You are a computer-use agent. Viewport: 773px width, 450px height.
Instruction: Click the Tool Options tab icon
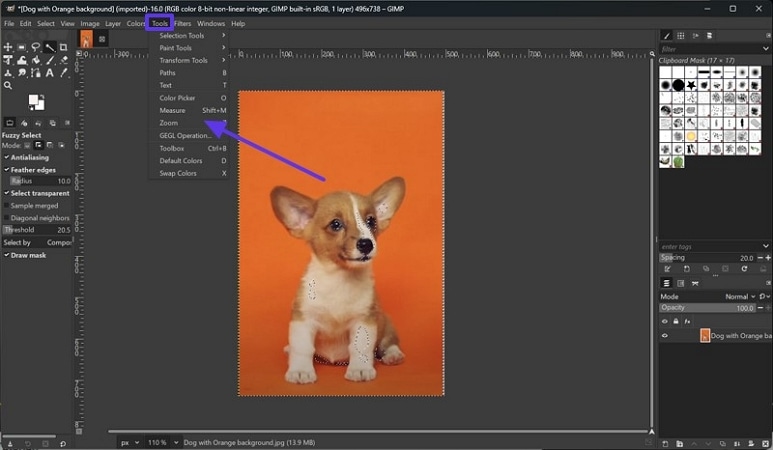tap(10, 123)
